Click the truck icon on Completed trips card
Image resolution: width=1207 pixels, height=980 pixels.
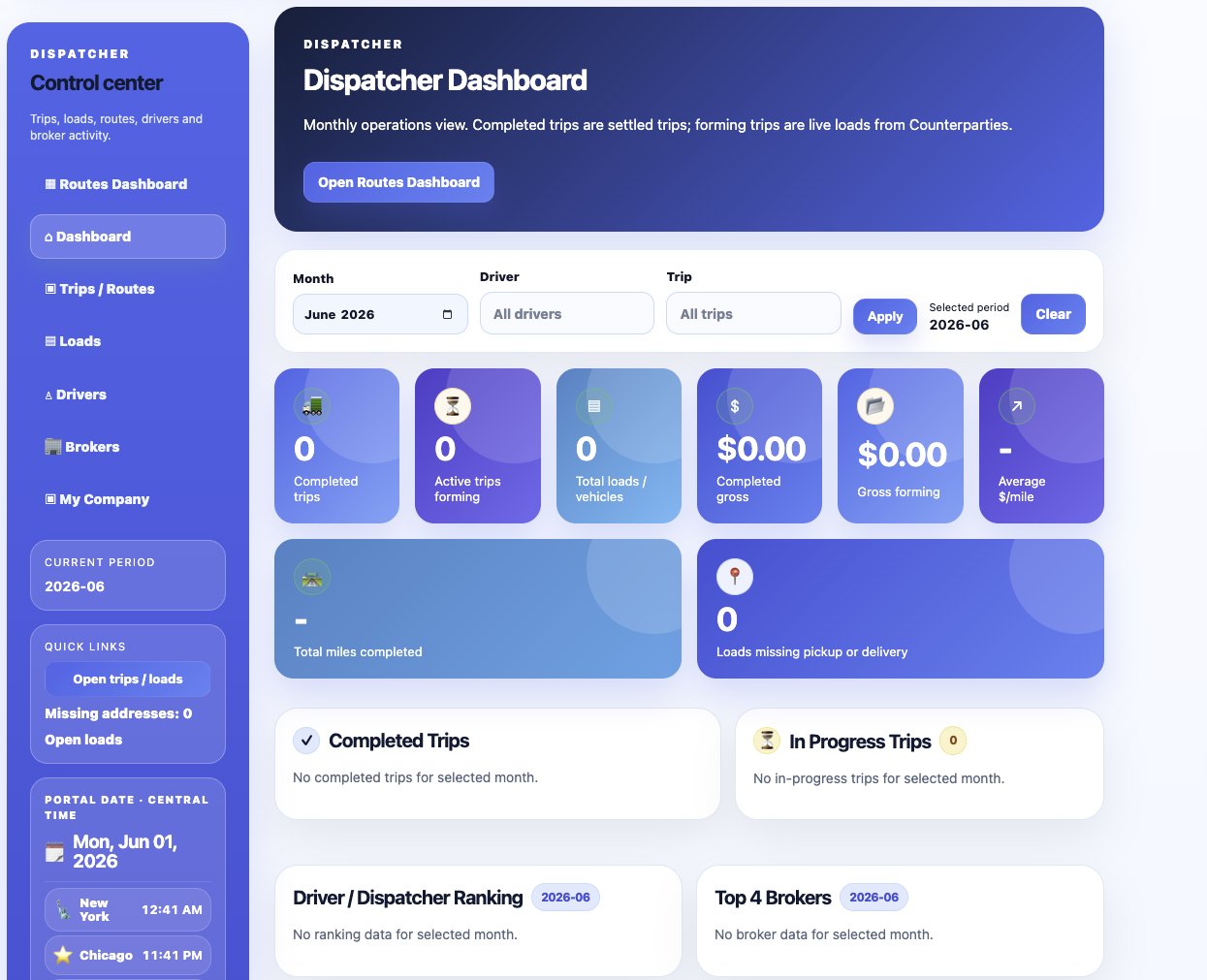click(312, 406)
